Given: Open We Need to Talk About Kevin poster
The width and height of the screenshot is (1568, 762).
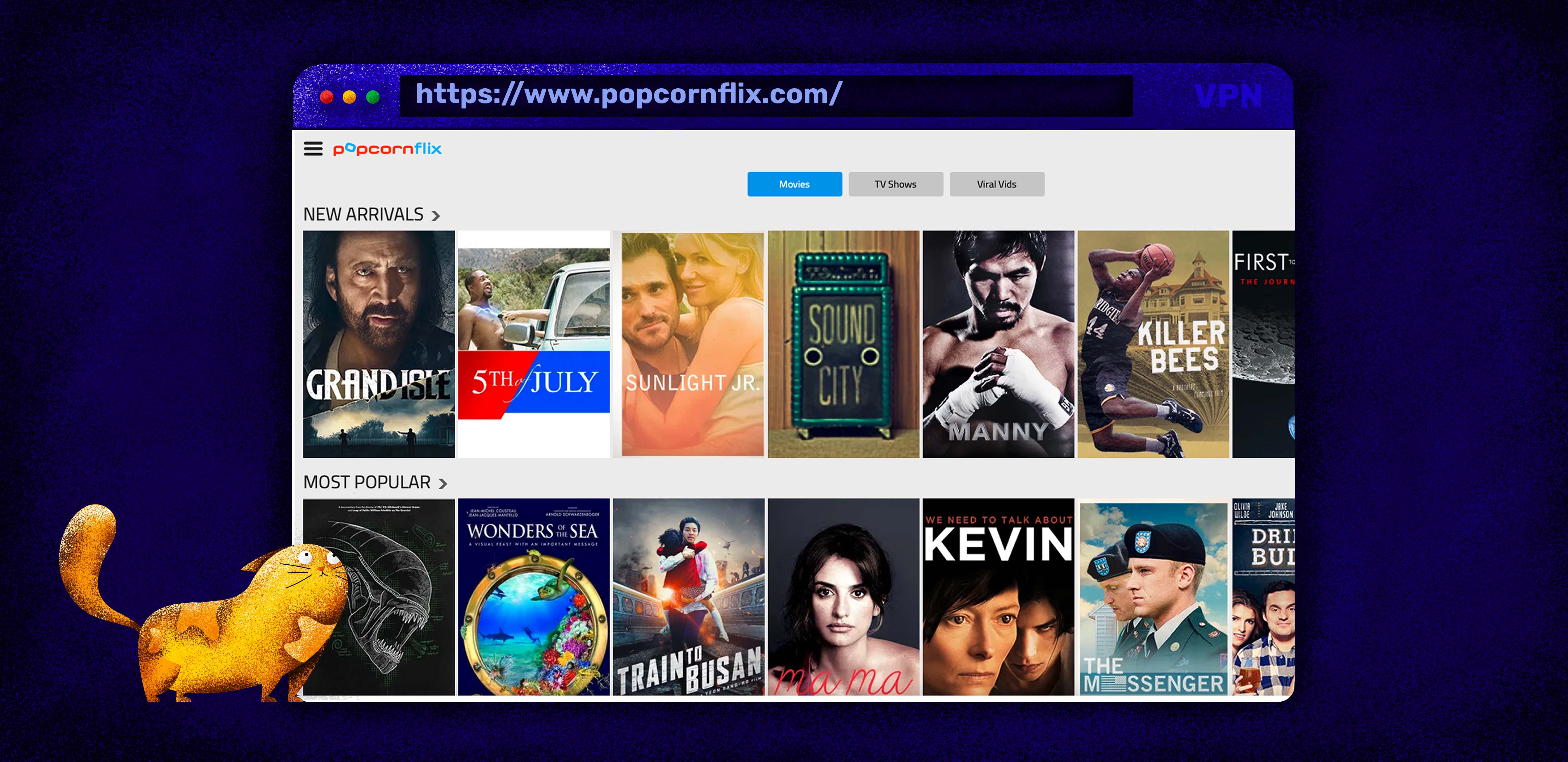Looking at the screenshot, I should click(x=998, y=597).
